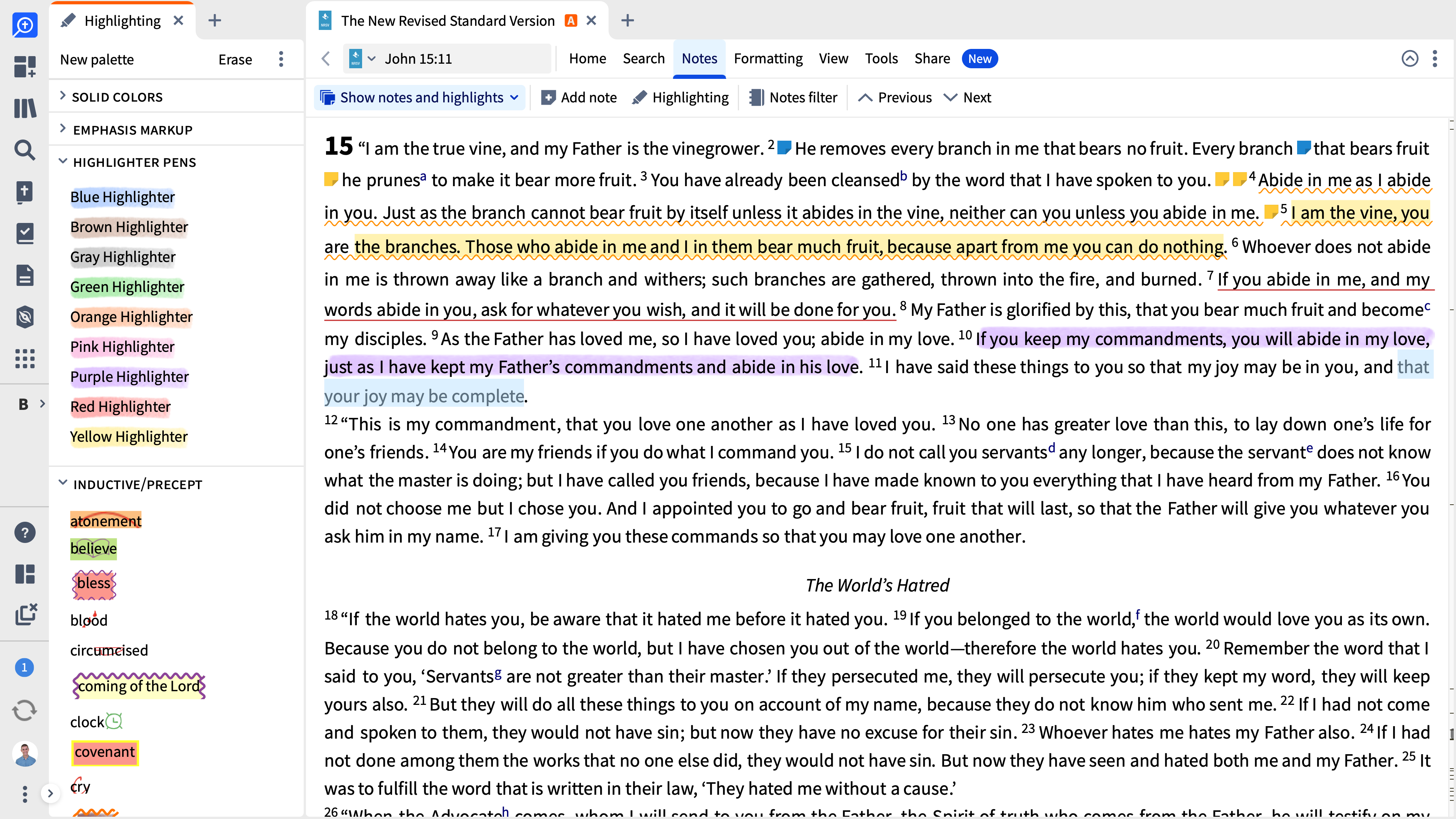
Task: Open the search-plus icon in the sidebar
Action: click(24, 25)
